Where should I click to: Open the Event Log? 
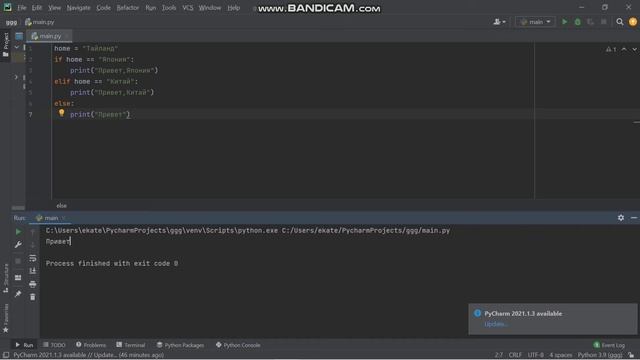coord(609,345)
